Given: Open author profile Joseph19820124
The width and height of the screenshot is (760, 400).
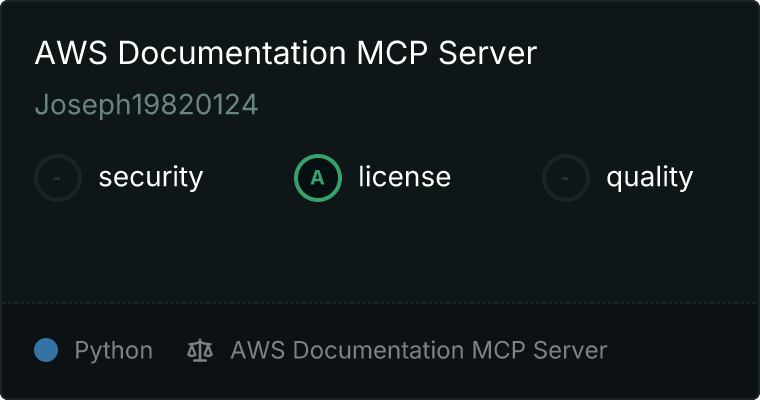Looking at the screenshot, I should tap(146, 105).
